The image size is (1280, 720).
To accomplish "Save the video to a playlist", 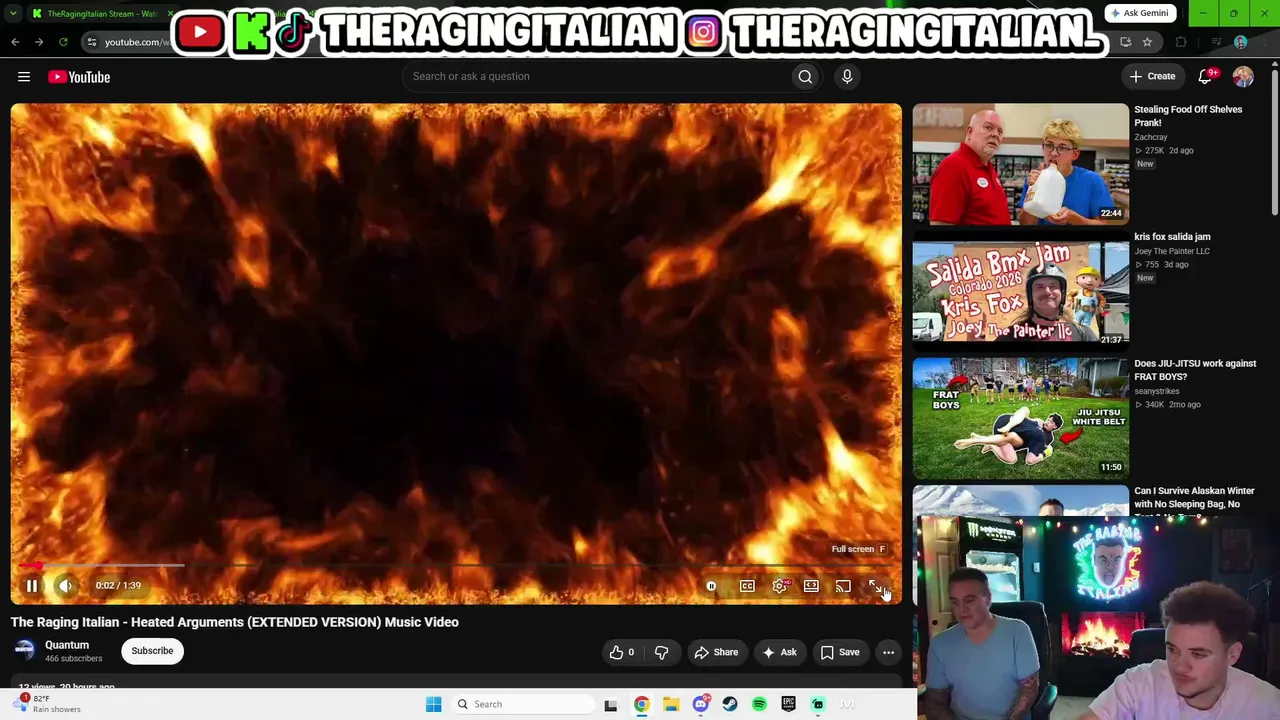I will click(x=840, y=652).
